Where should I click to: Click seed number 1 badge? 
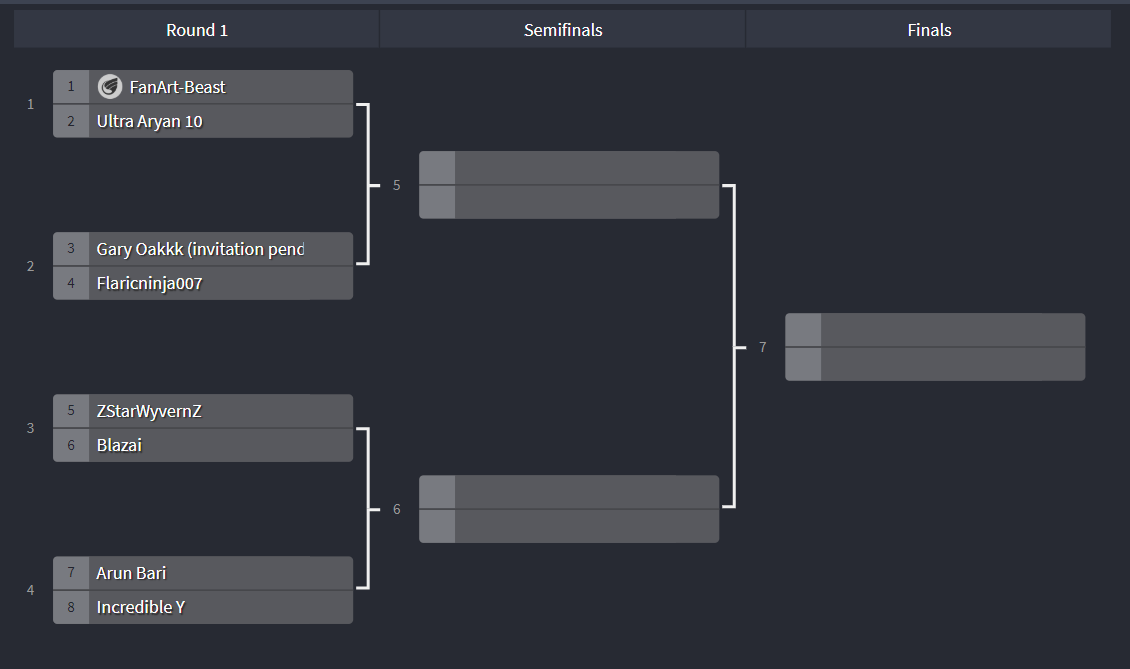click(x=71, y=87)
